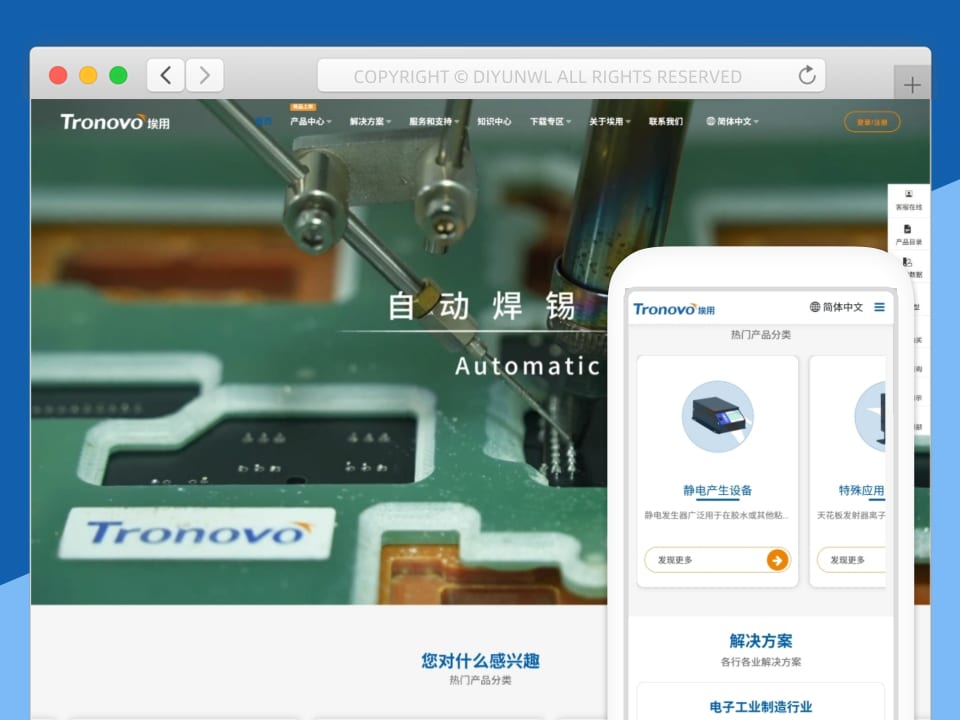
Task: Open 客服在线 in the right sidebar
Action: click(909, 200)
